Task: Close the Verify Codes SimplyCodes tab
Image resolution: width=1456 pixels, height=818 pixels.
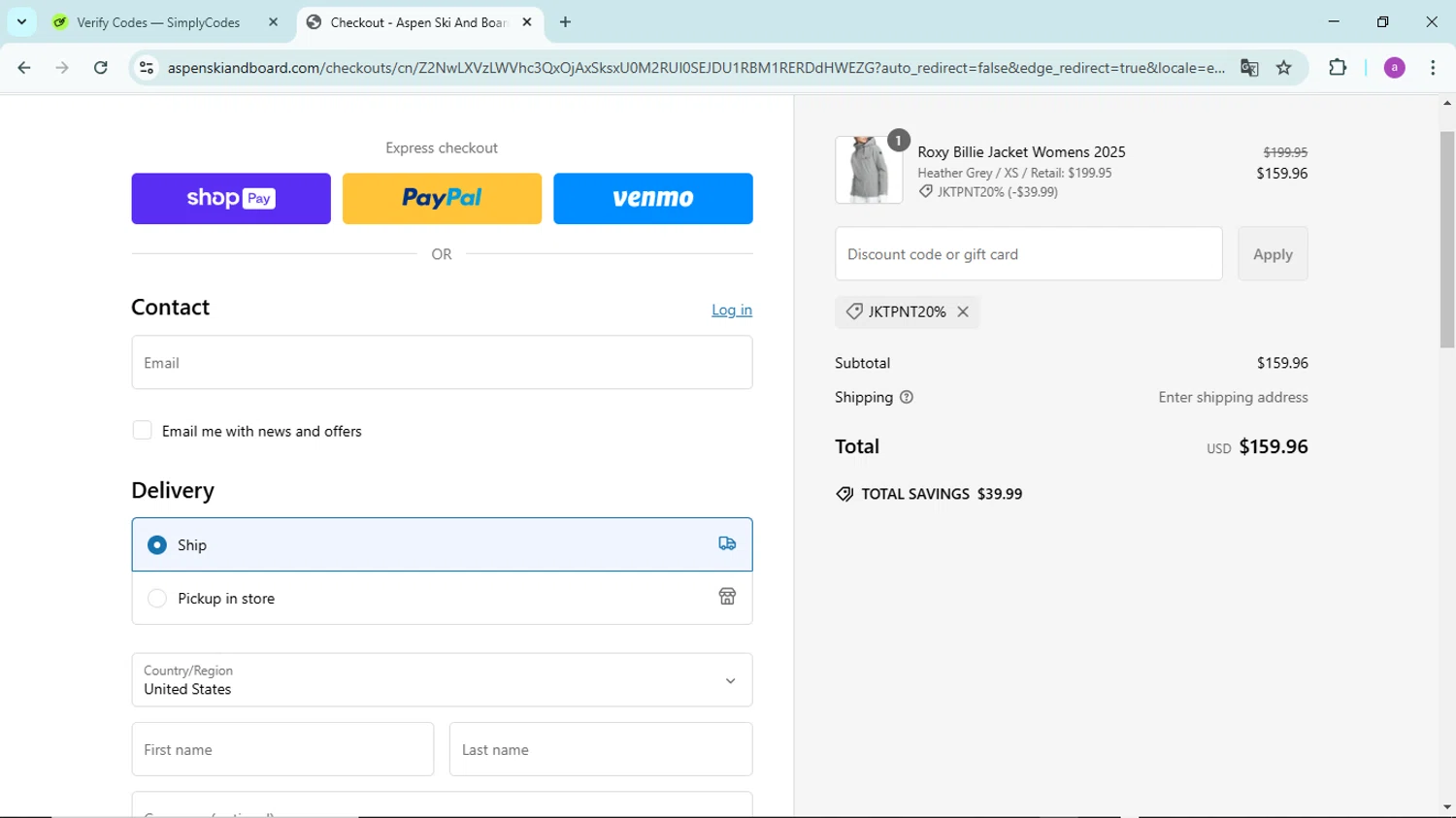Action: [x=274, y=22]
